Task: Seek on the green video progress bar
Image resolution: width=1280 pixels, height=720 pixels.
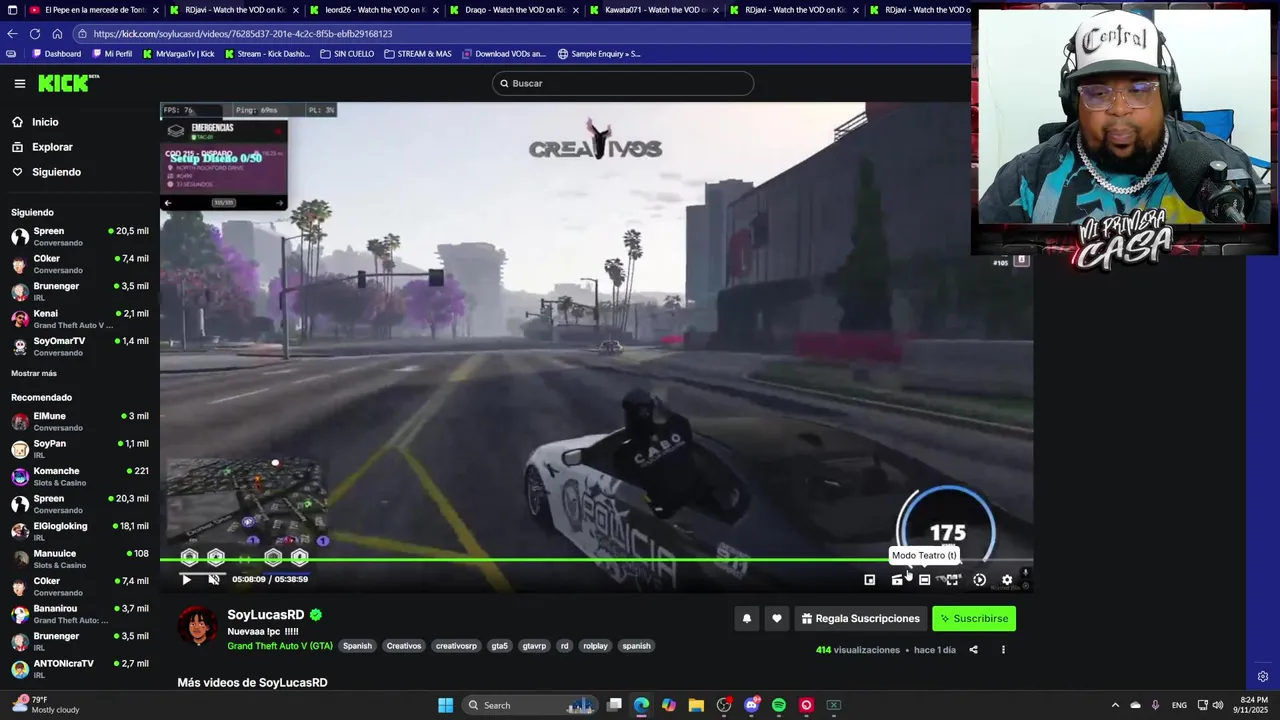Action: coord(596,560)
